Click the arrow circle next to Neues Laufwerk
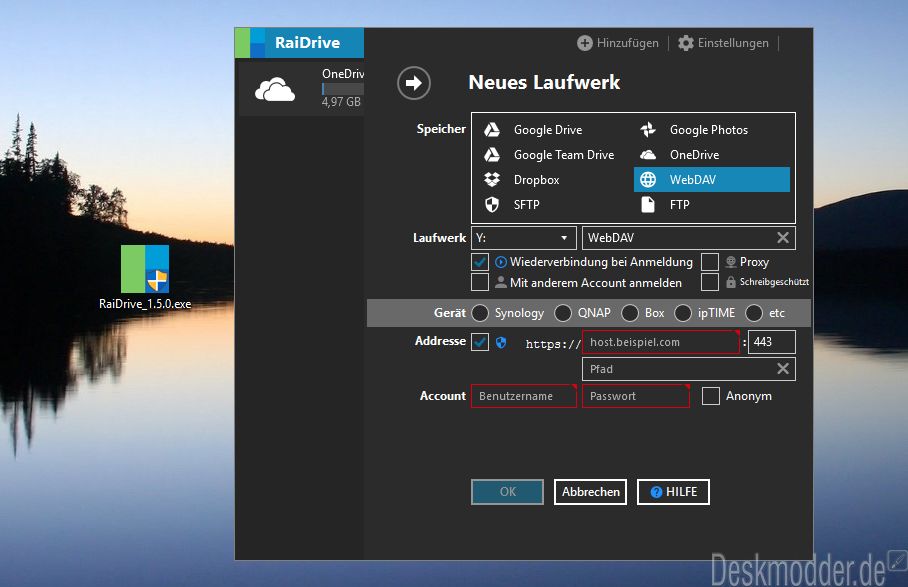This screenshot has height=587, width=908. pyautogui.click(x=413, y=83)
